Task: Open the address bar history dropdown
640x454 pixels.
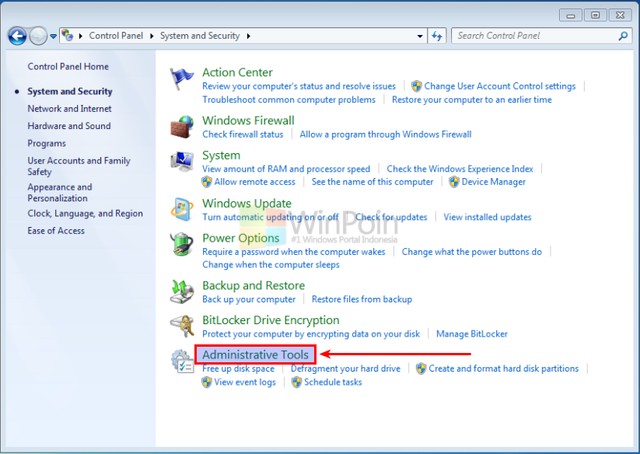Action: point(420,36)
